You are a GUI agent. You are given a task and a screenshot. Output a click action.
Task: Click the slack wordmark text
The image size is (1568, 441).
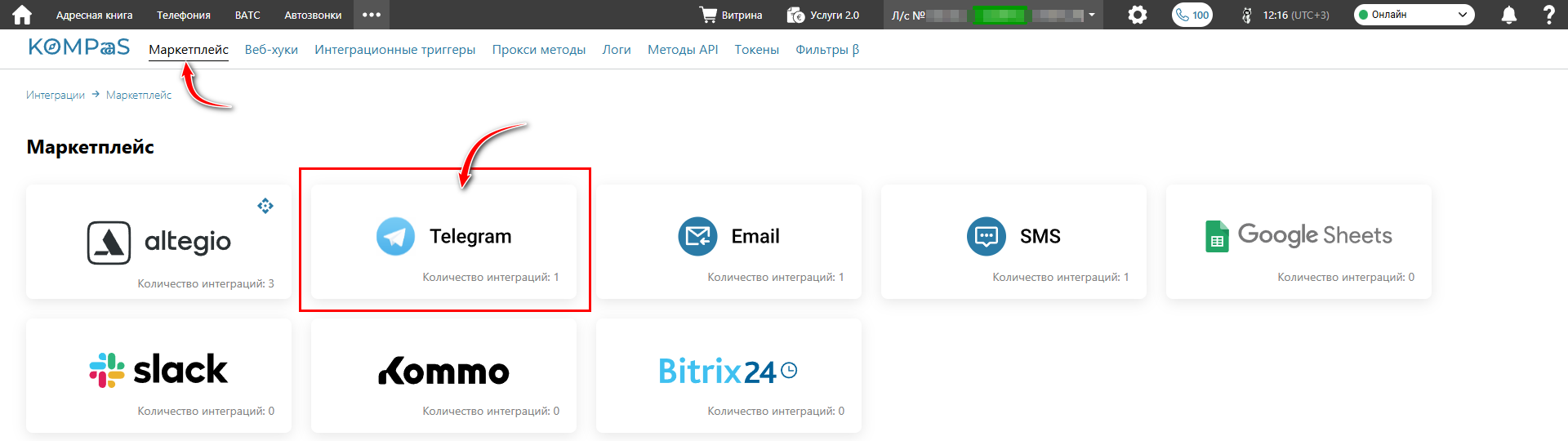tap(180, 369)
